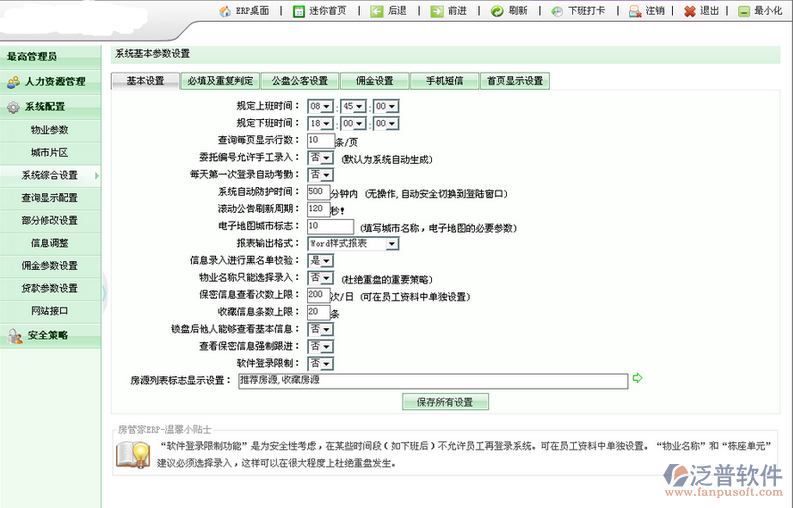The image size is (793, 508).
Task: Open 委托编号允许手工录入 dropdown
Action: tap(321, 158)
